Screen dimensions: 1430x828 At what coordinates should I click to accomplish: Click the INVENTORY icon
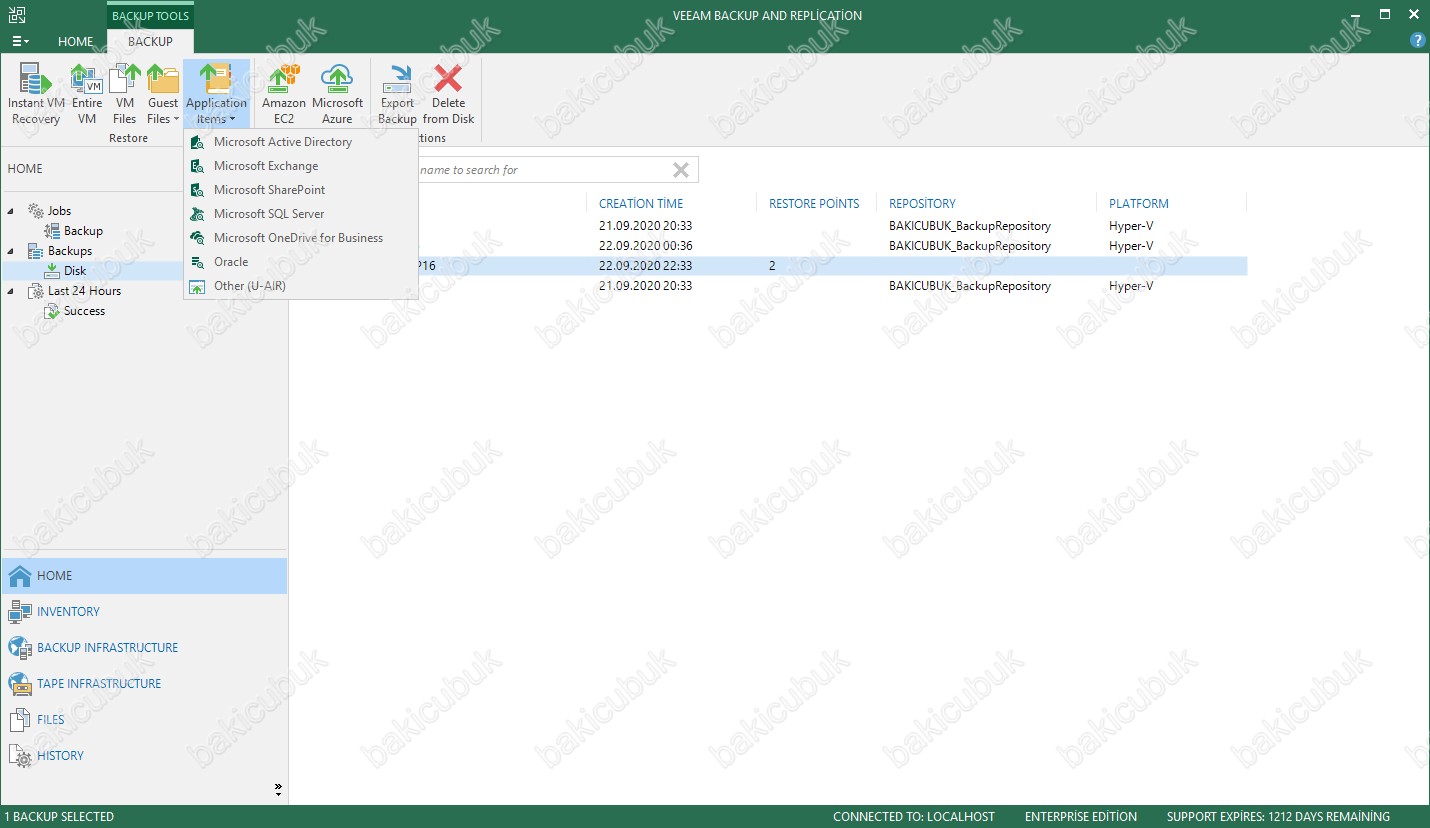20,612
